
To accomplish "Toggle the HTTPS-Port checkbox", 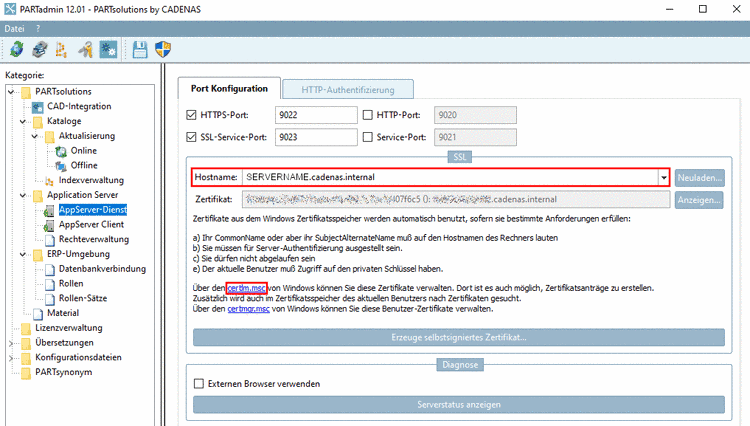I will point(191,115).
